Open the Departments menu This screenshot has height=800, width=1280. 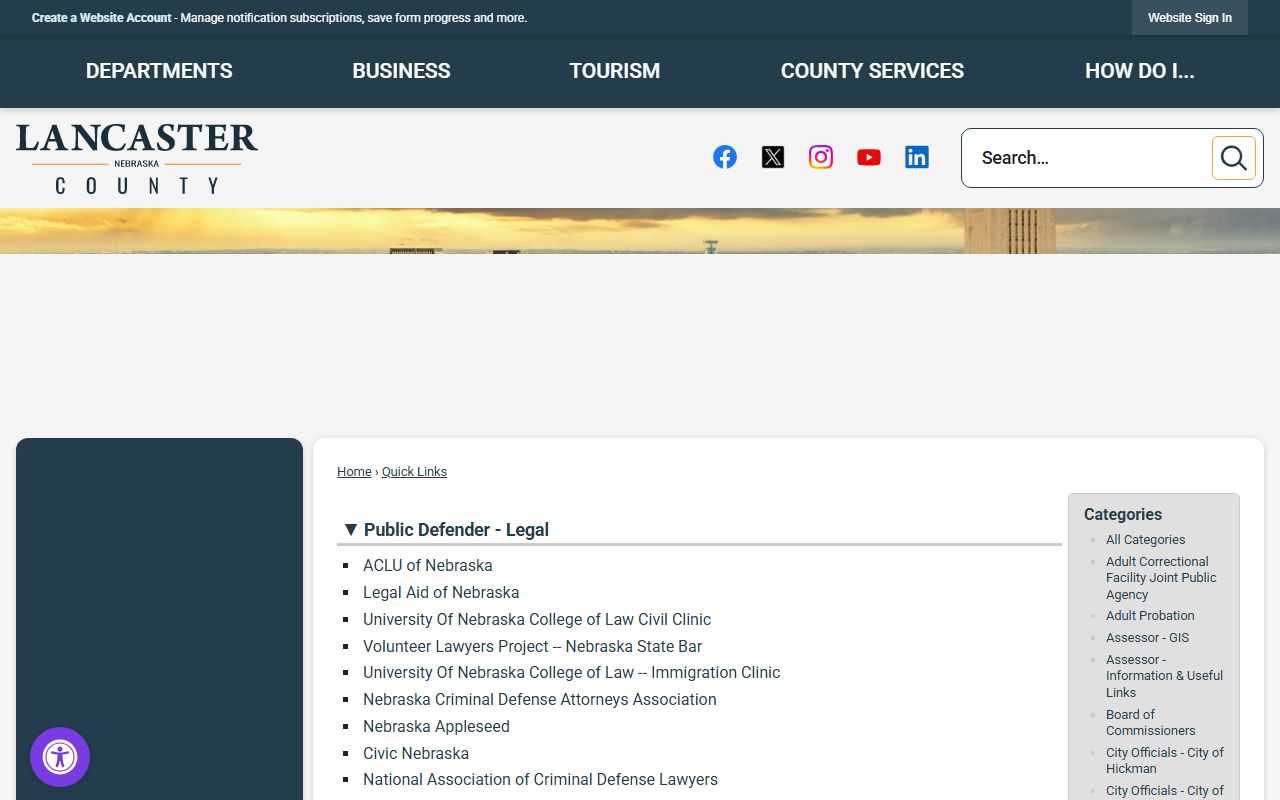[159, 71]
